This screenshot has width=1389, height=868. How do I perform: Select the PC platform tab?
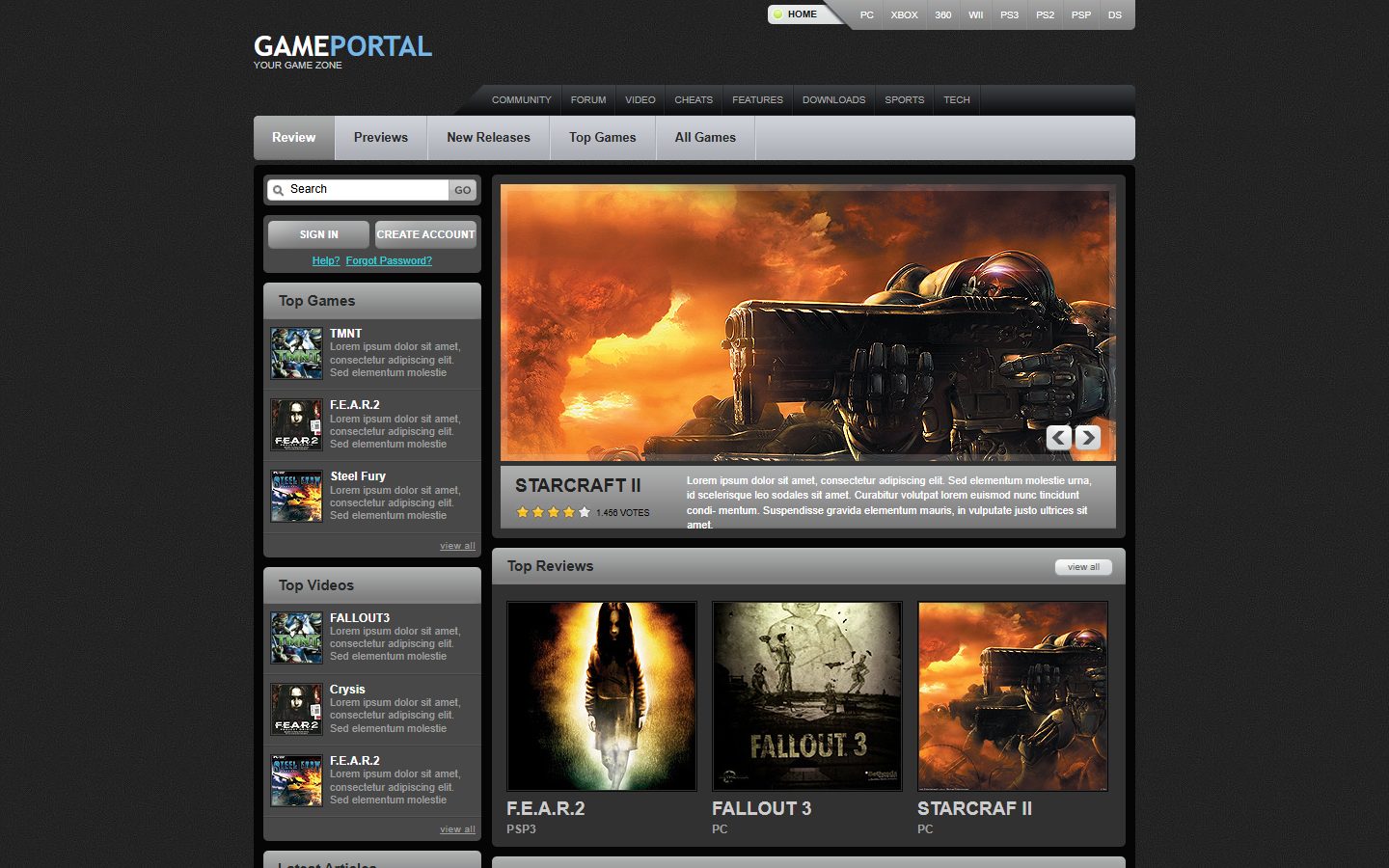pyautogui.click(x=867, y=15)
